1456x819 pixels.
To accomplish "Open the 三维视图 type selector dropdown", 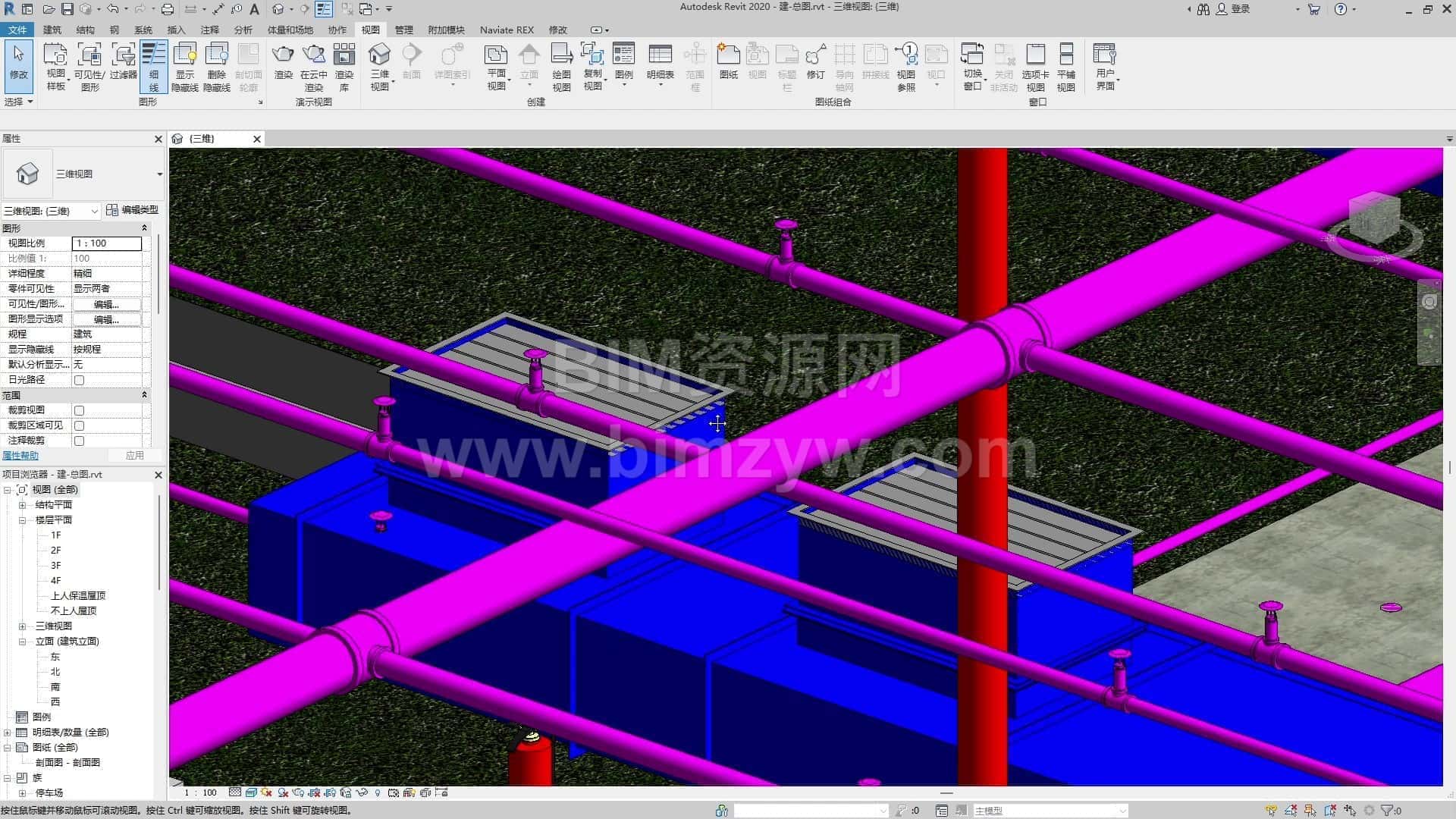I will pos(159,174).
